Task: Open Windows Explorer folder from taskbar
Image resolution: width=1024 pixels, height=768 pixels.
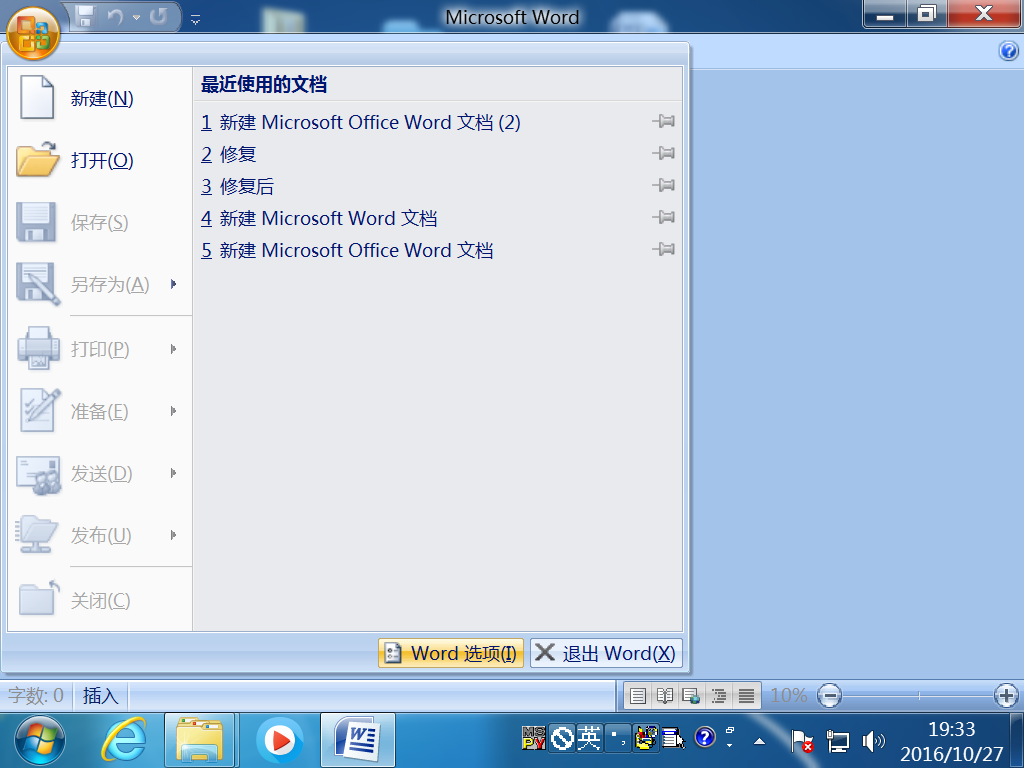Action: point(200,741)
